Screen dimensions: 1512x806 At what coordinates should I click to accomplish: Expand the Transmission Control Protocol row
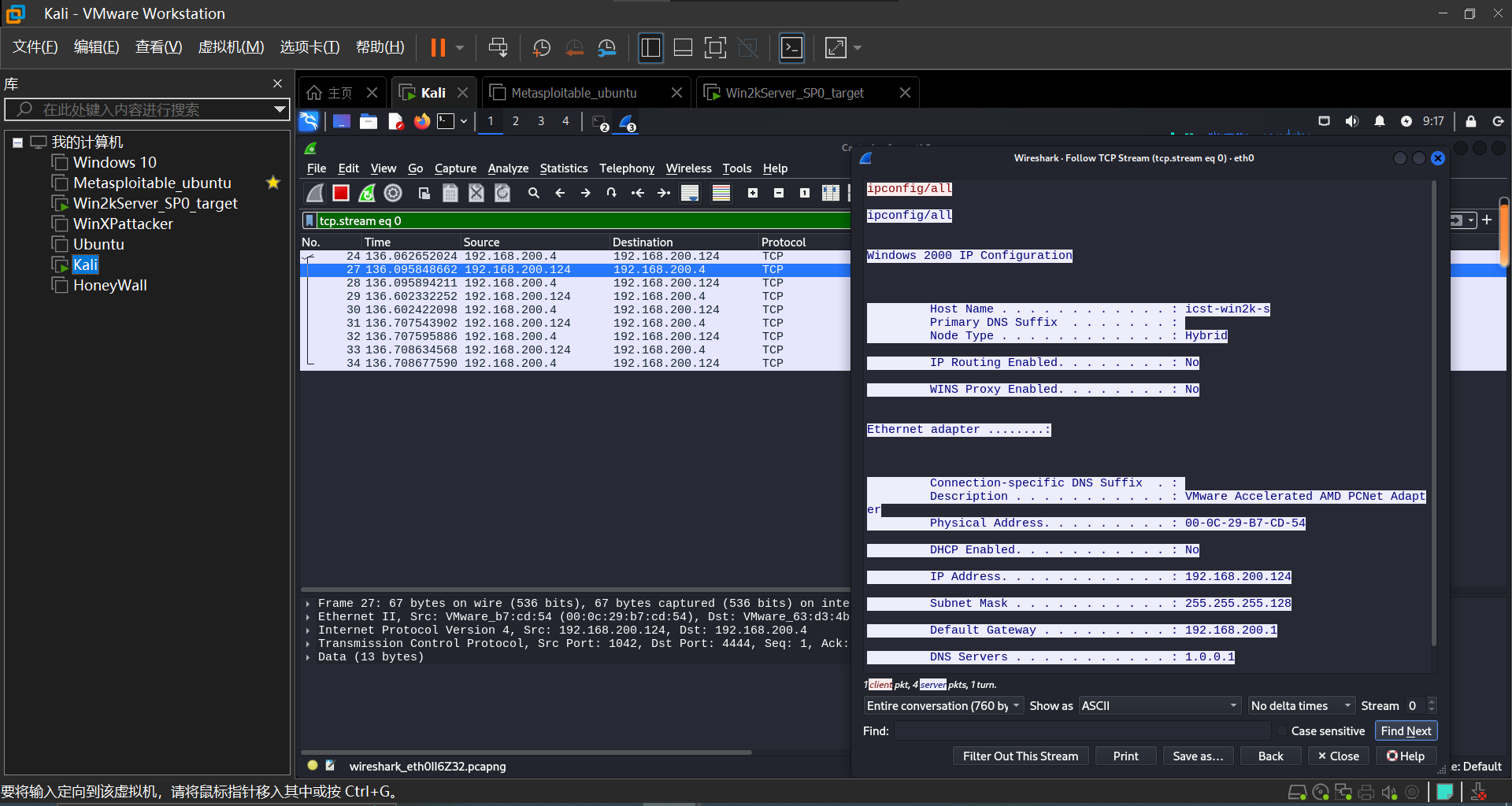tap(308, 644)
